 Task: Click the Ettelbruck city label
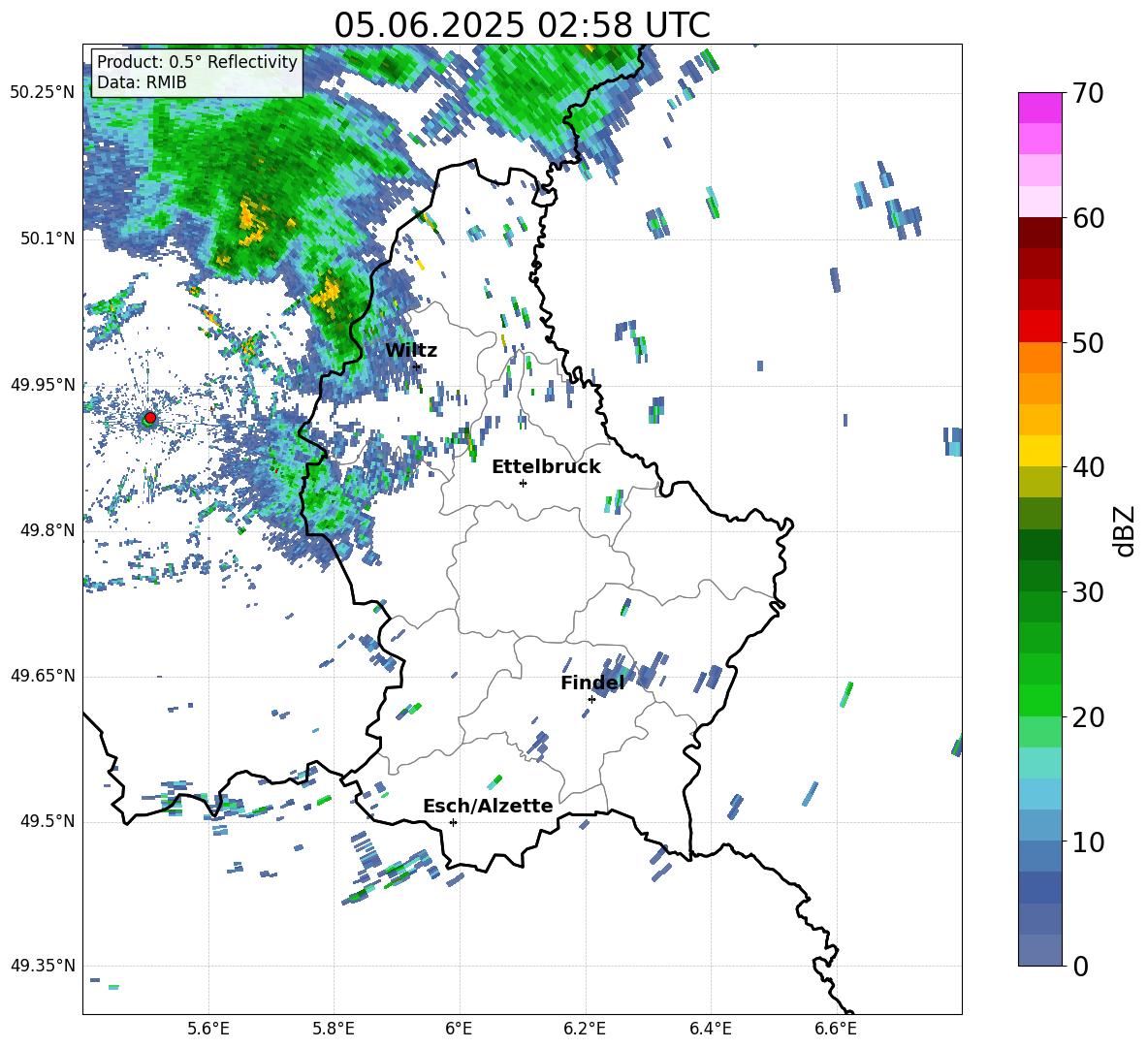point(546,467)
